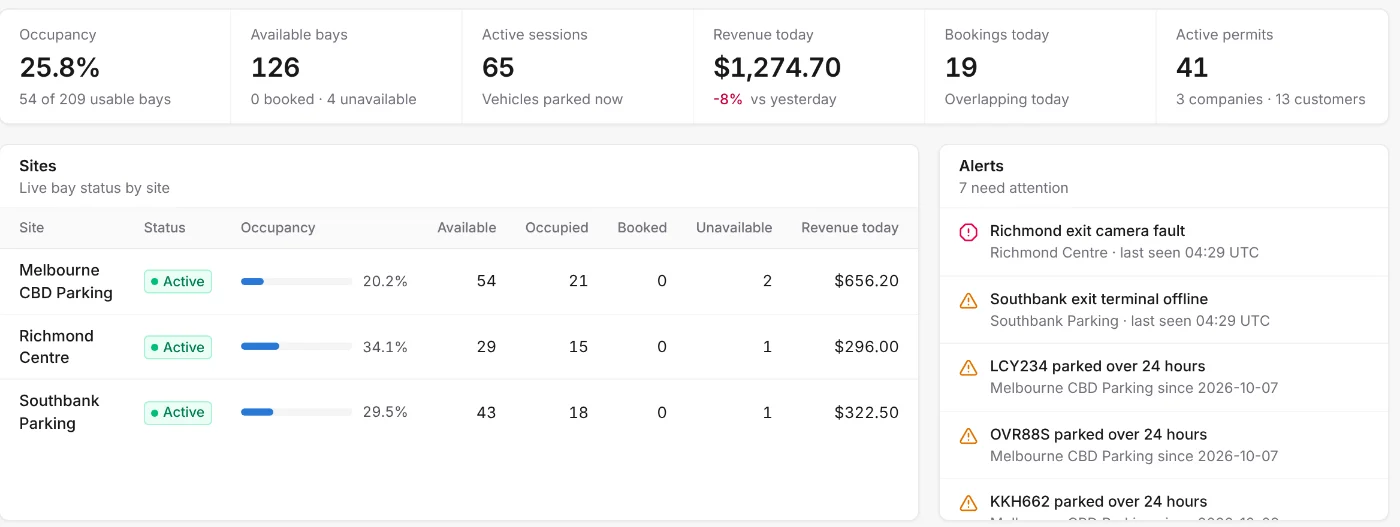Open the Southbank Parking site row

click(459, 412)
